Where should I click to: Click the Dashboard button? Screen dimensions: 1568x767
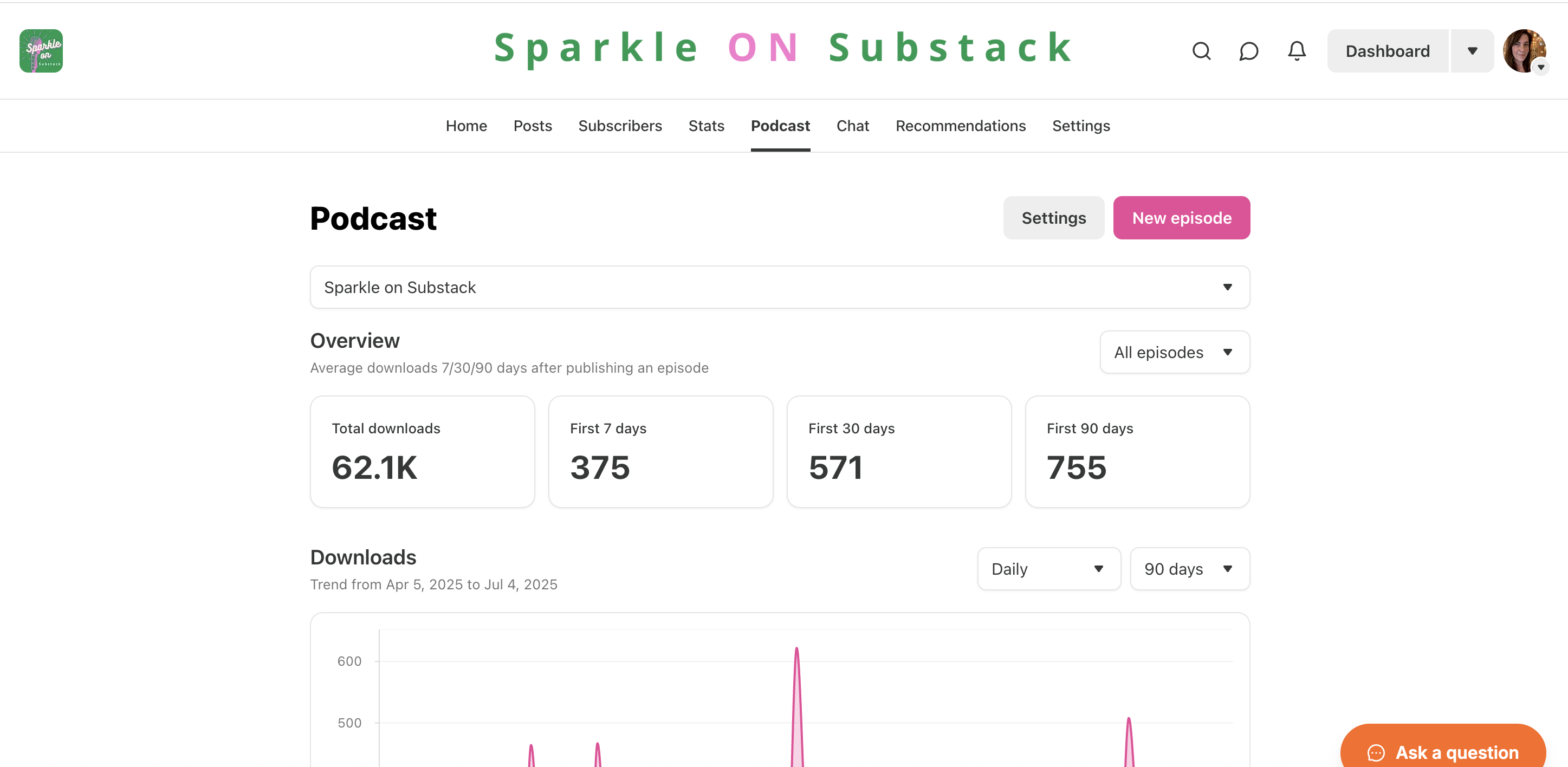(x=1387, y=51)
